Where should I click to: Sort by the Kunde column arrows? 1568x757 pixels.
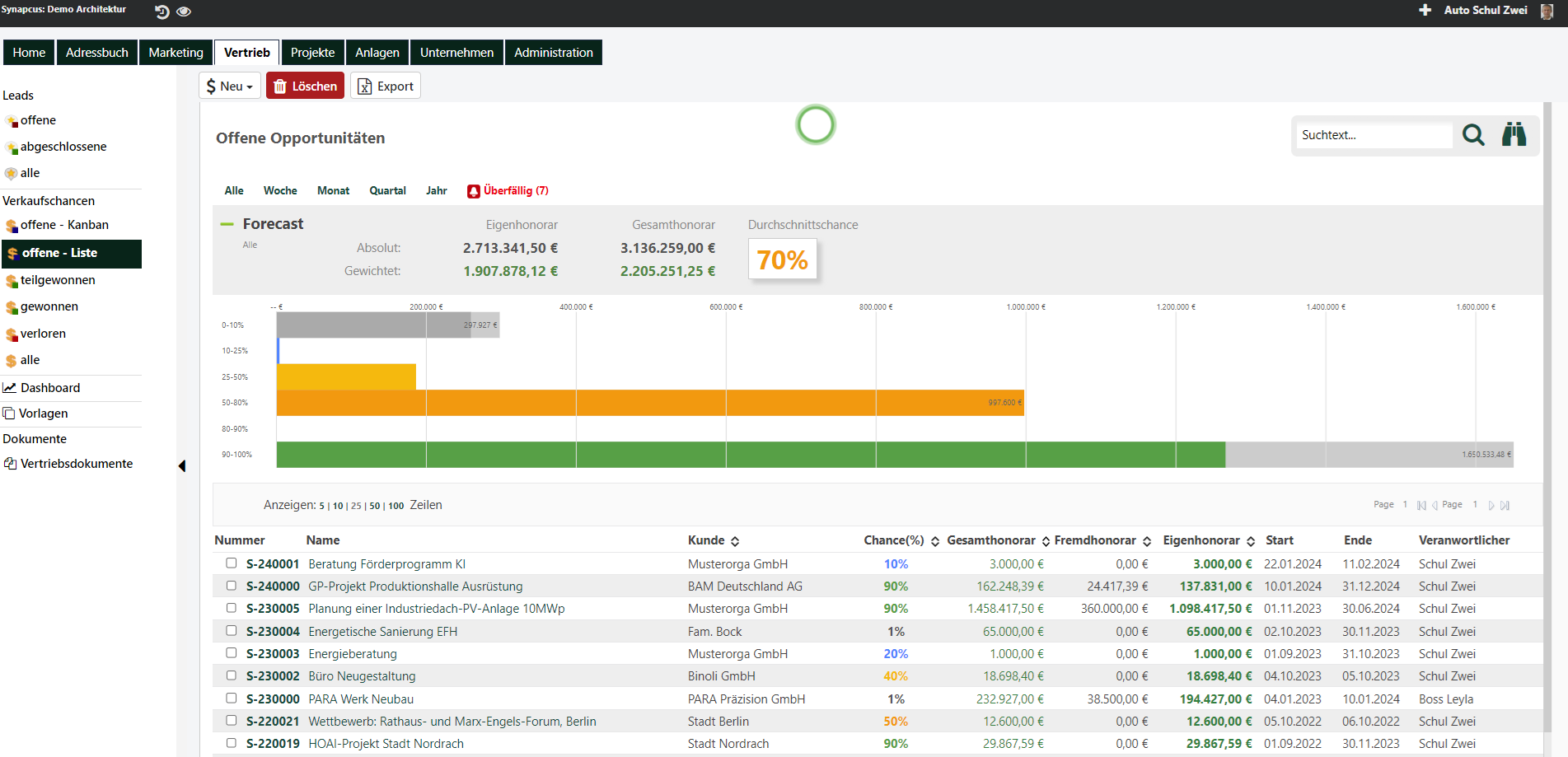(x=735, y=541)
